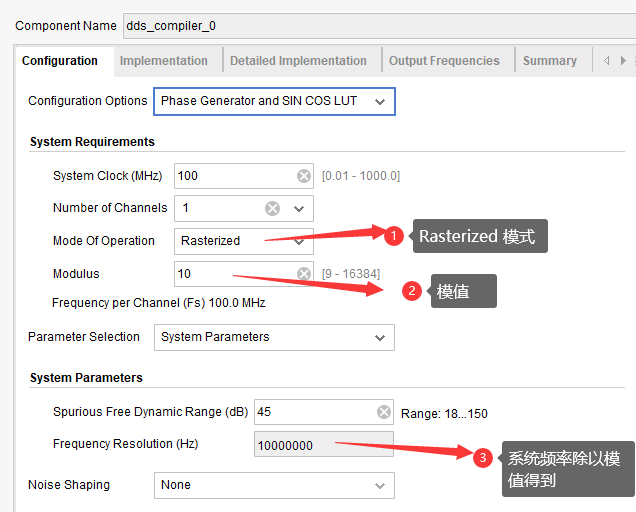Screen dimensions: 636x512
Task: Switch to the Implementation tab
Action: point(163,61)
